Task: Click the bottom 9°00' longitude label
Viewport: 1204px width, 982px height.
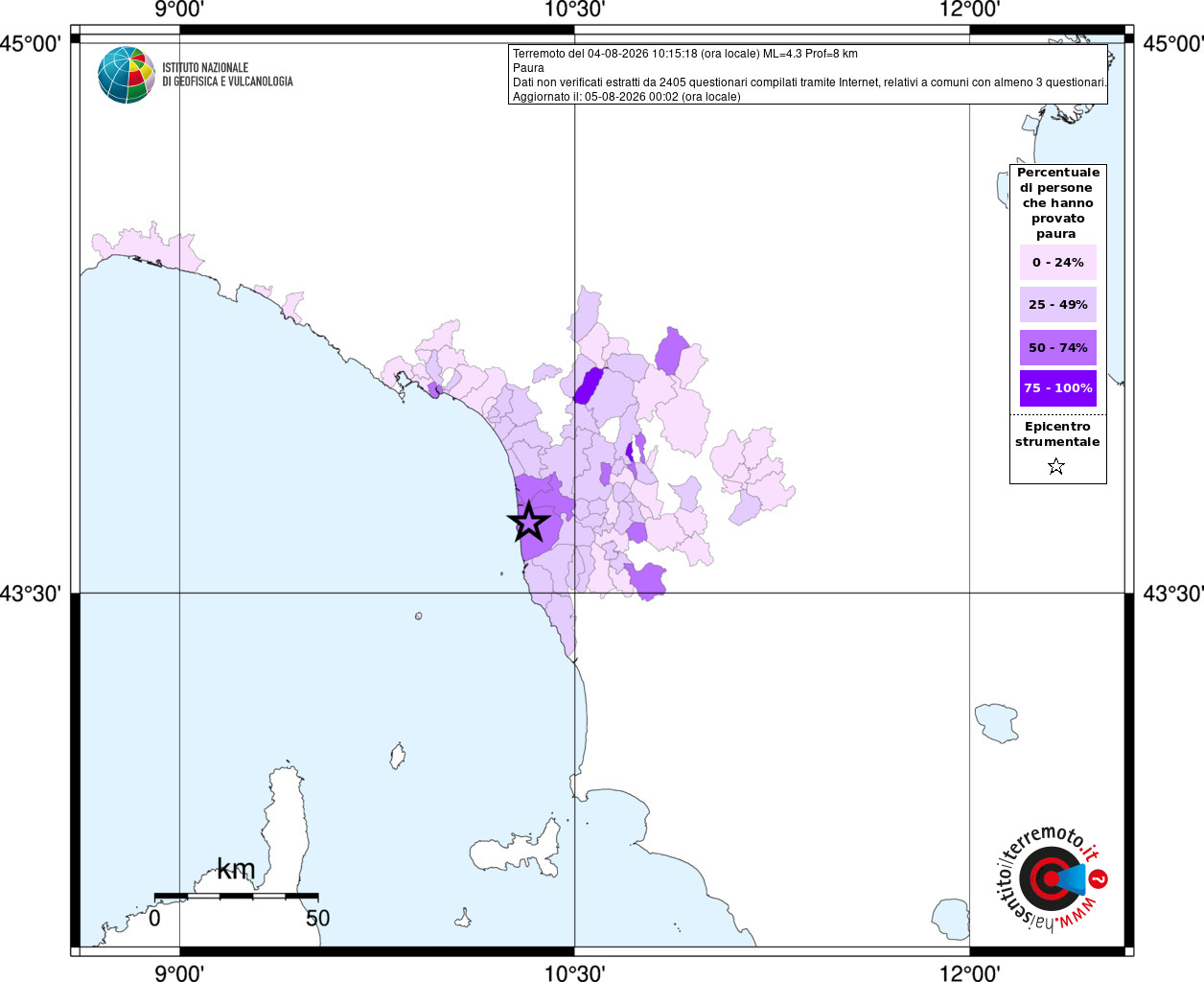Action: coord(179,973)
